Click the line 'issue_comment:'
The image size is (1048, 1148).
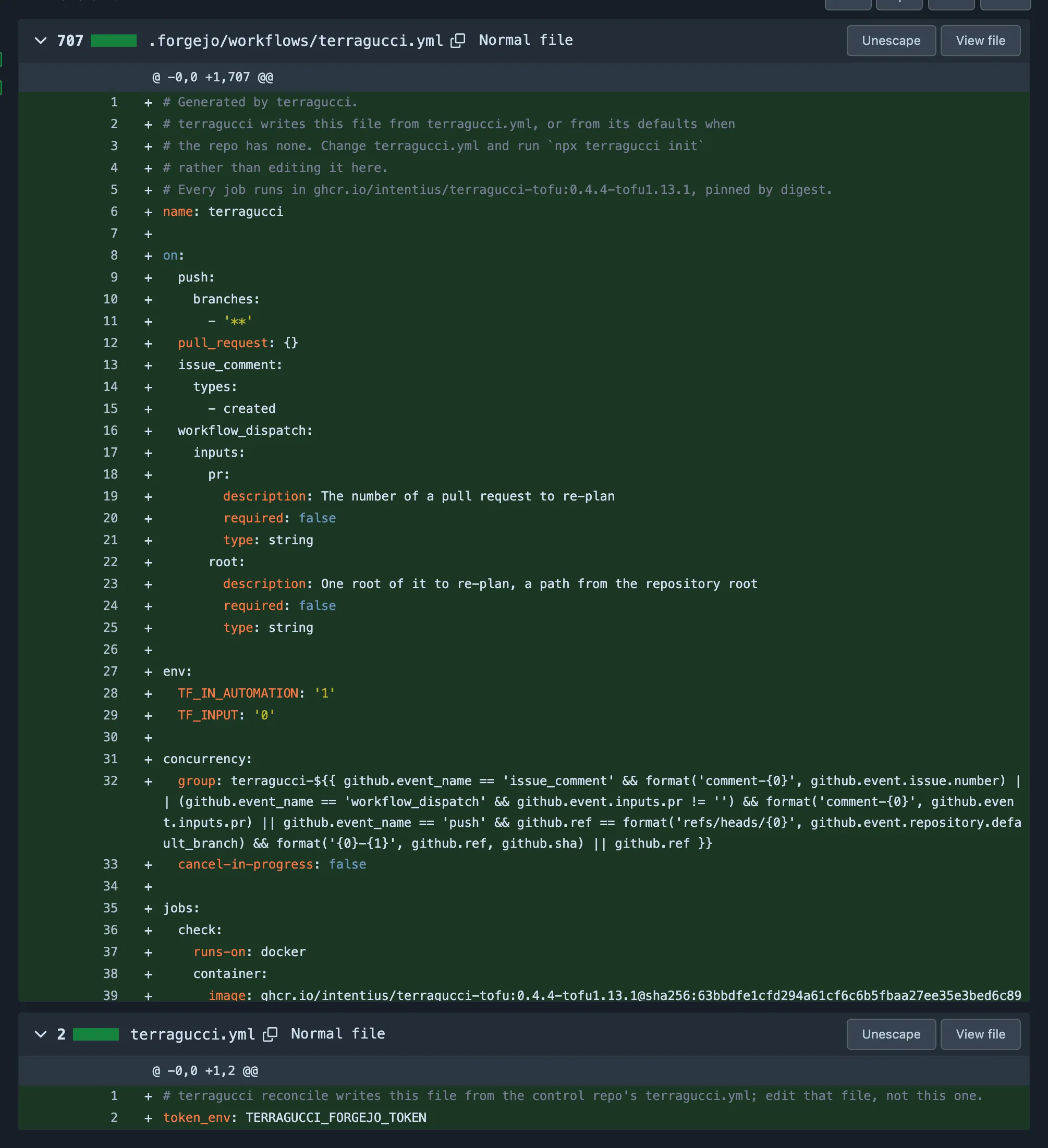tap(230, 365)
